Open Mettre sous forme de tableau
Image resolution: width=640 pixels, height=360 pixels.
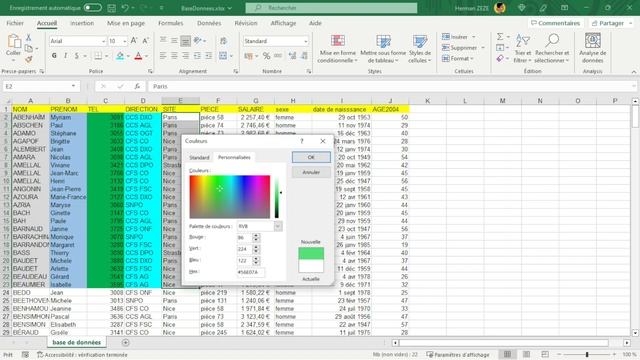[x=383, y=49]
